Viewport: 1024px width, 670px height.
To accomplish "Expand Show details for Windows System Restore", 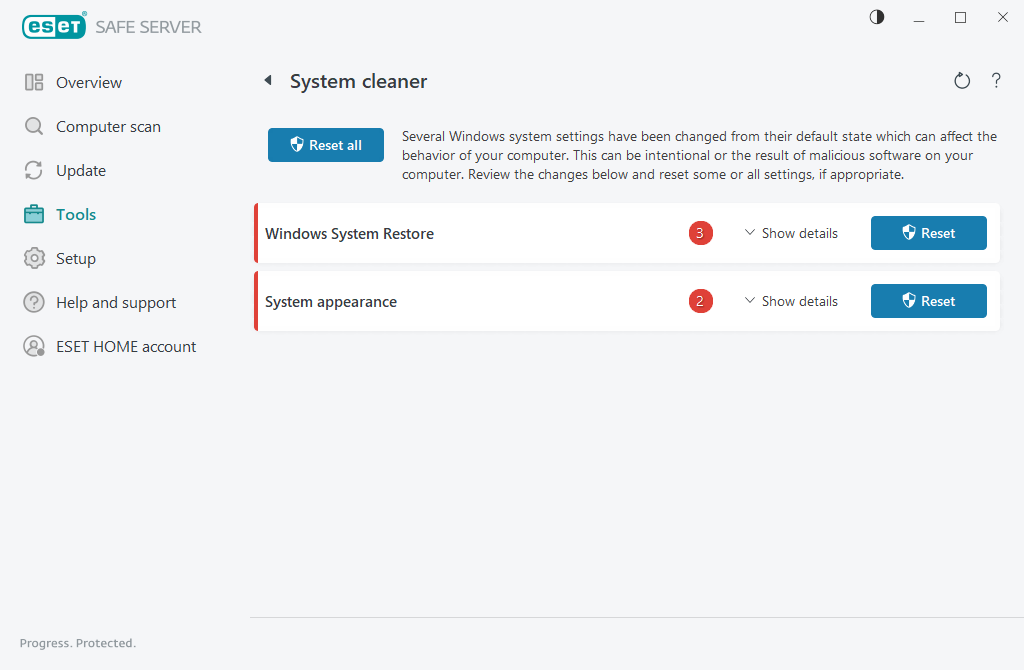I will coord(791,233).
